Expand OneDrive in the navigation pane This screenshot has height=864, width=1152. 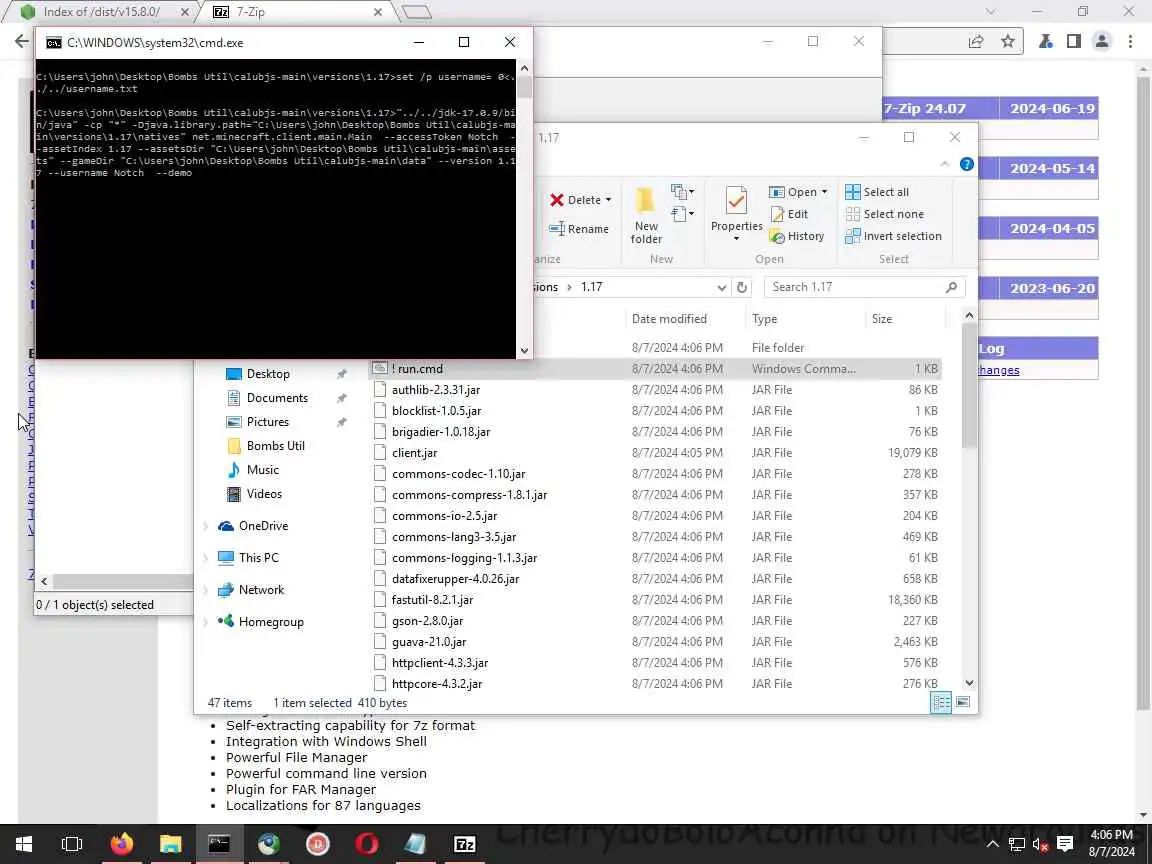[x=206, y=526]
